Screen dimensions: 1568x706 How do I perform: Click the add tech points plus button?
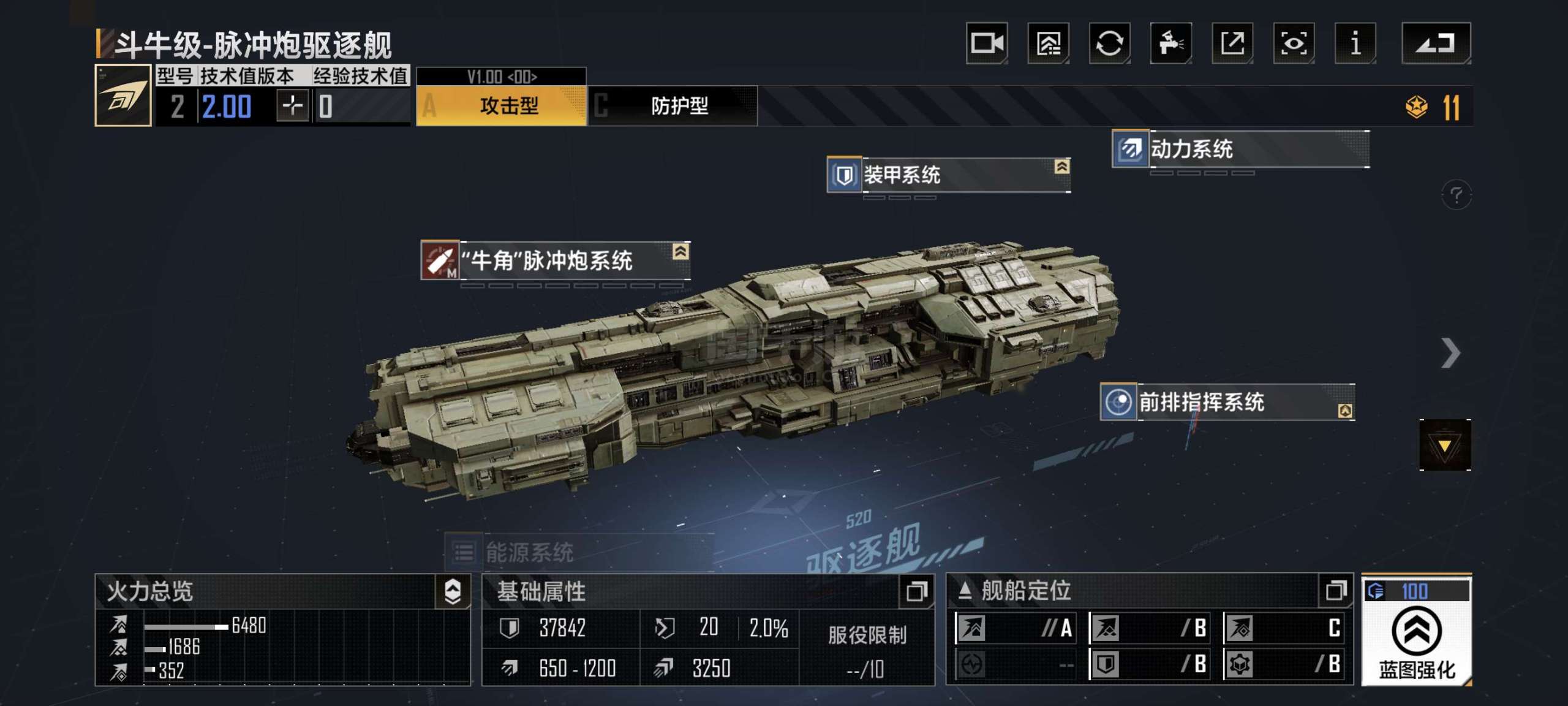tap(293, 106)
